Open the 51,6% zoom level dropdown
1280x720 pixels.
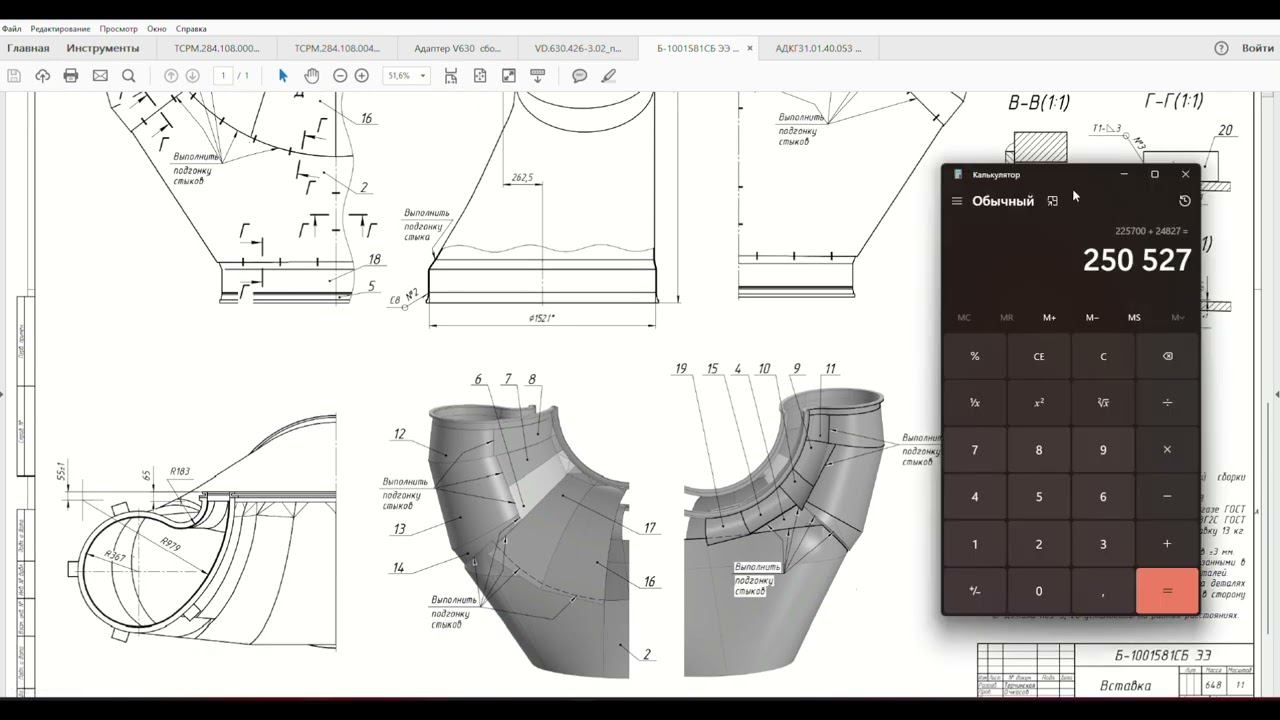407,76
